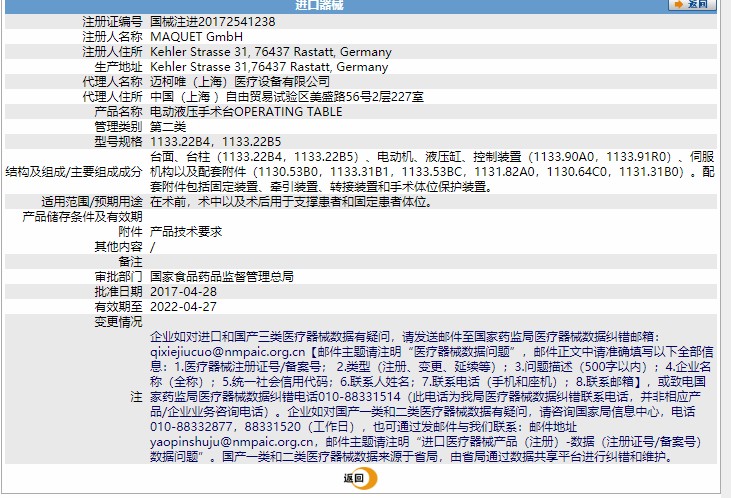Click the round orange 返回 button at the bottom
Screen dimensions: 731x498
point(360,478)
